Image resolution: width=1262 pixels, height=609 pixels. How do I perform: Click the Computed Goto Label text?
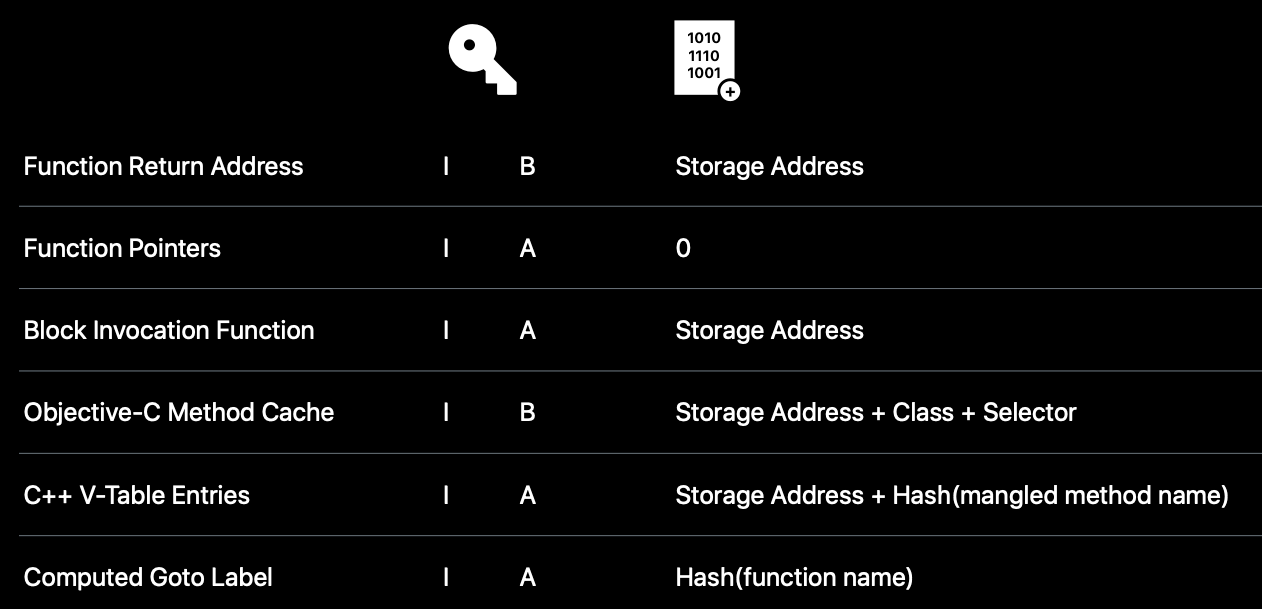[x=148, y=577]
